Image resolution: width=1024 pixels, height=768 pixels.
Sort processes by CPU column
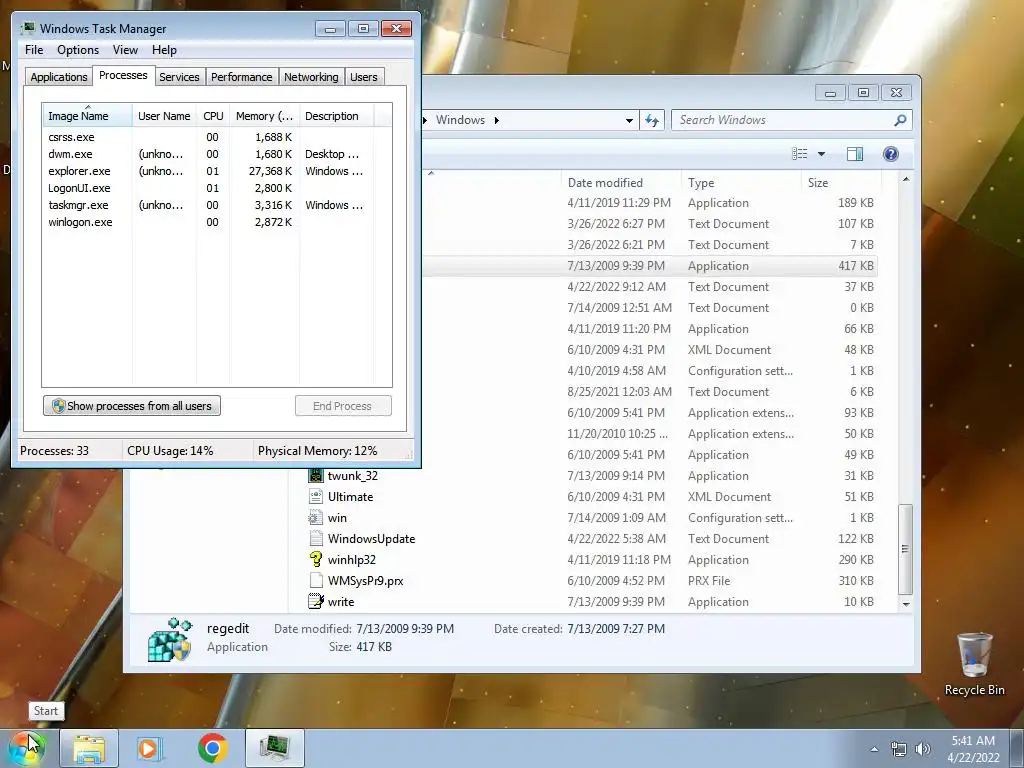[x=213, y=116]
